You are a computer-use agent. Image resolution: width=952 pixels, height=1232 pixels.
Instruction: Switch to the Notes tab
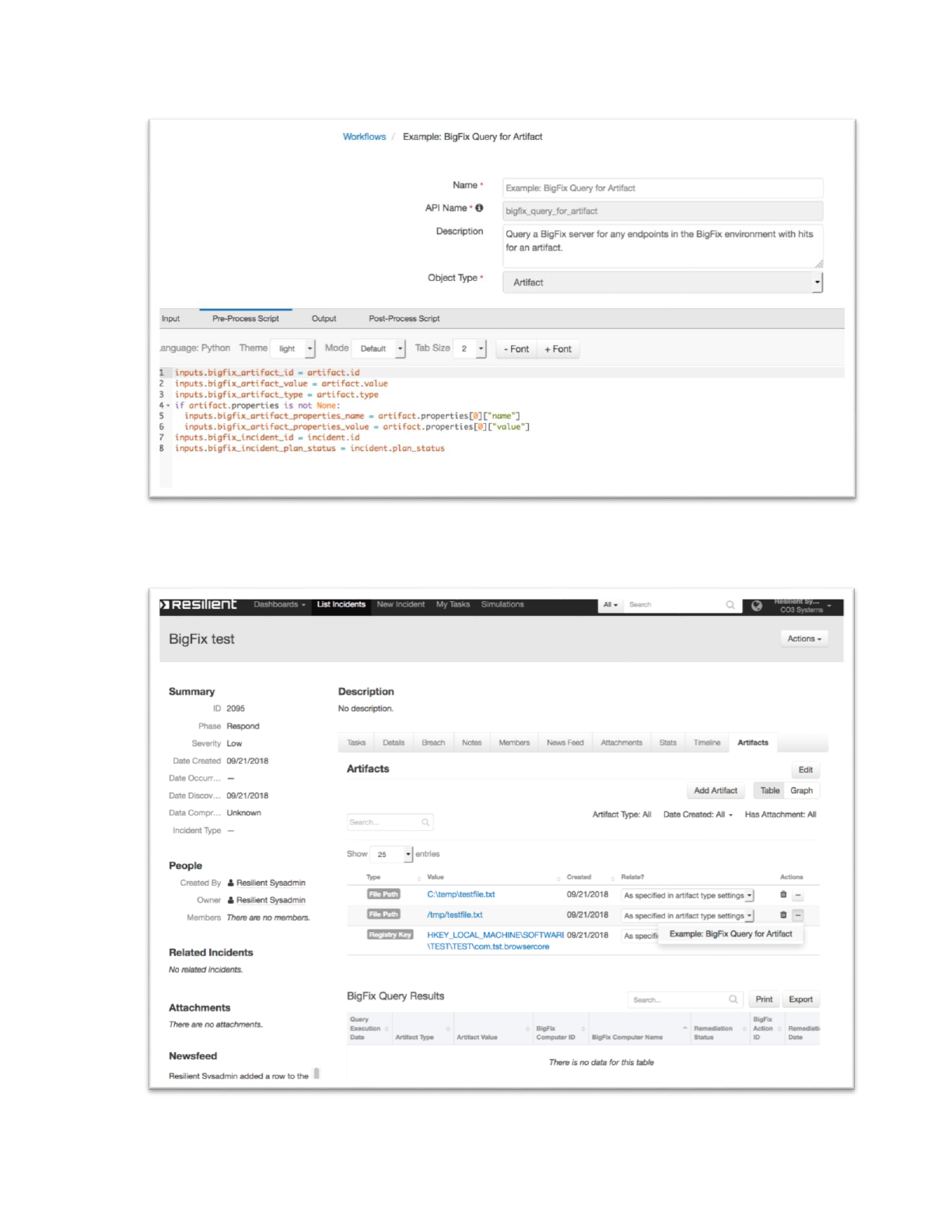point(471,743)
